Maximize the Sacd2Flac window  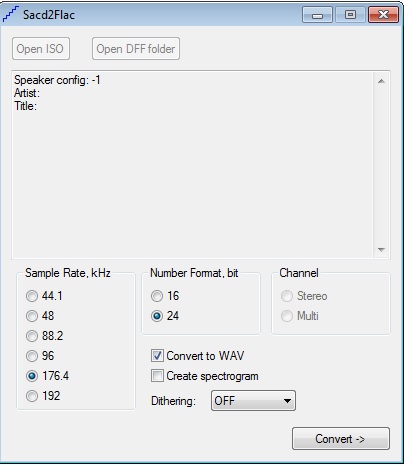350,15
